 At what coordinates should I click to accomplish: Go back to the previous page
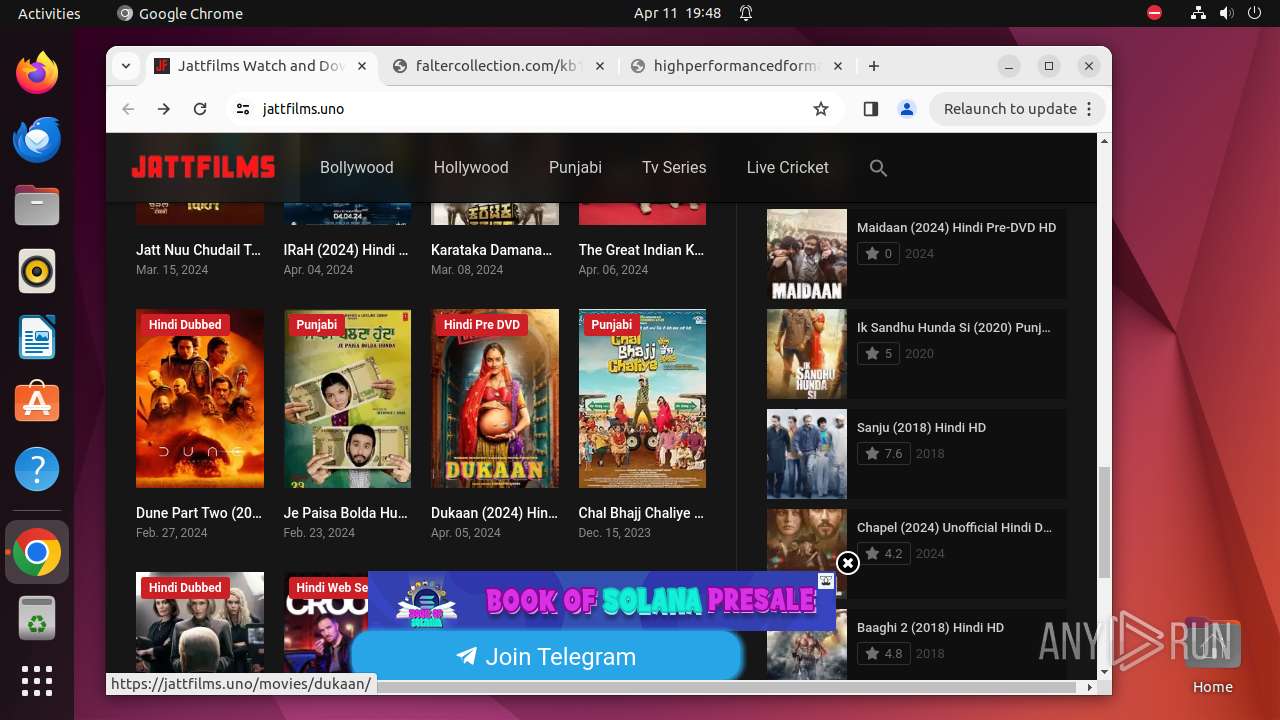click(128, 109)
